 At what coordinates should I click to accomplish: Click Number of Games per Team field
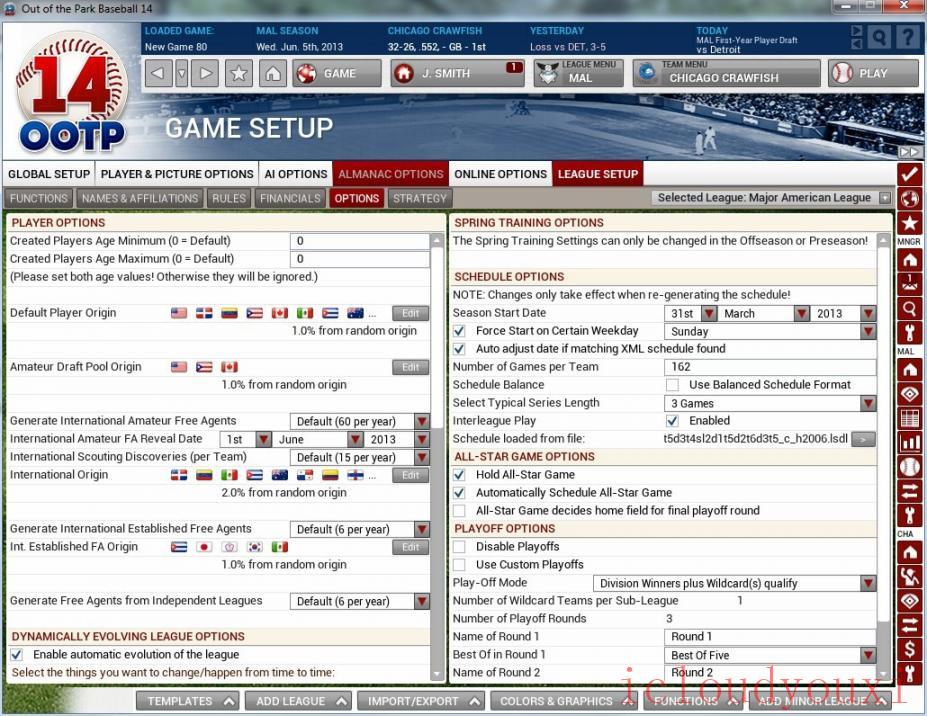(x=770, y=367)
